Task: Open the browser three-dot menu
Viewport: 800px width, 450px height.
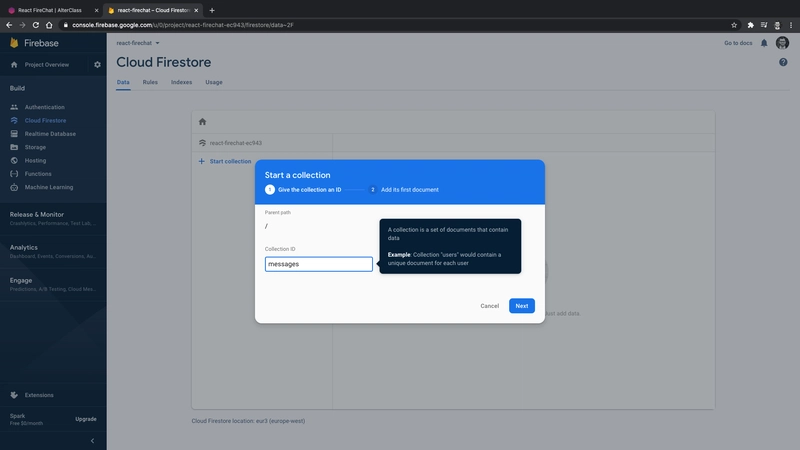Action: [791, 25]
